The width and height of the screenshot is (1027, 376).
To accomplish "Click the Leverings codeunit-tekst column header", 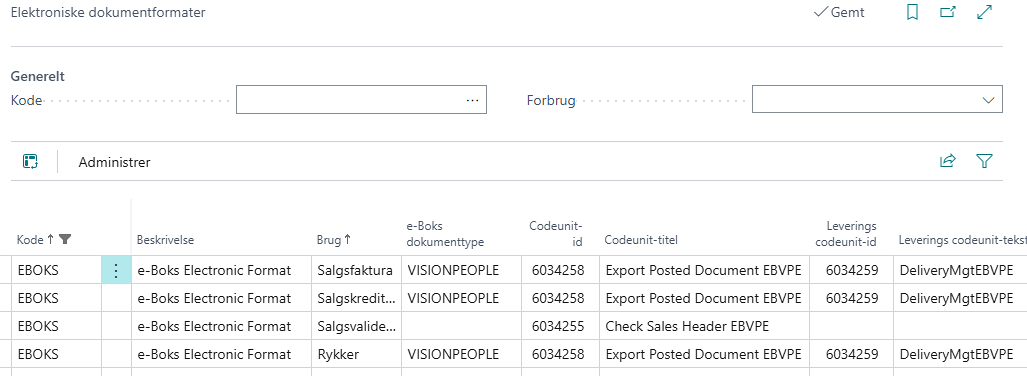I will coord(962,240).
